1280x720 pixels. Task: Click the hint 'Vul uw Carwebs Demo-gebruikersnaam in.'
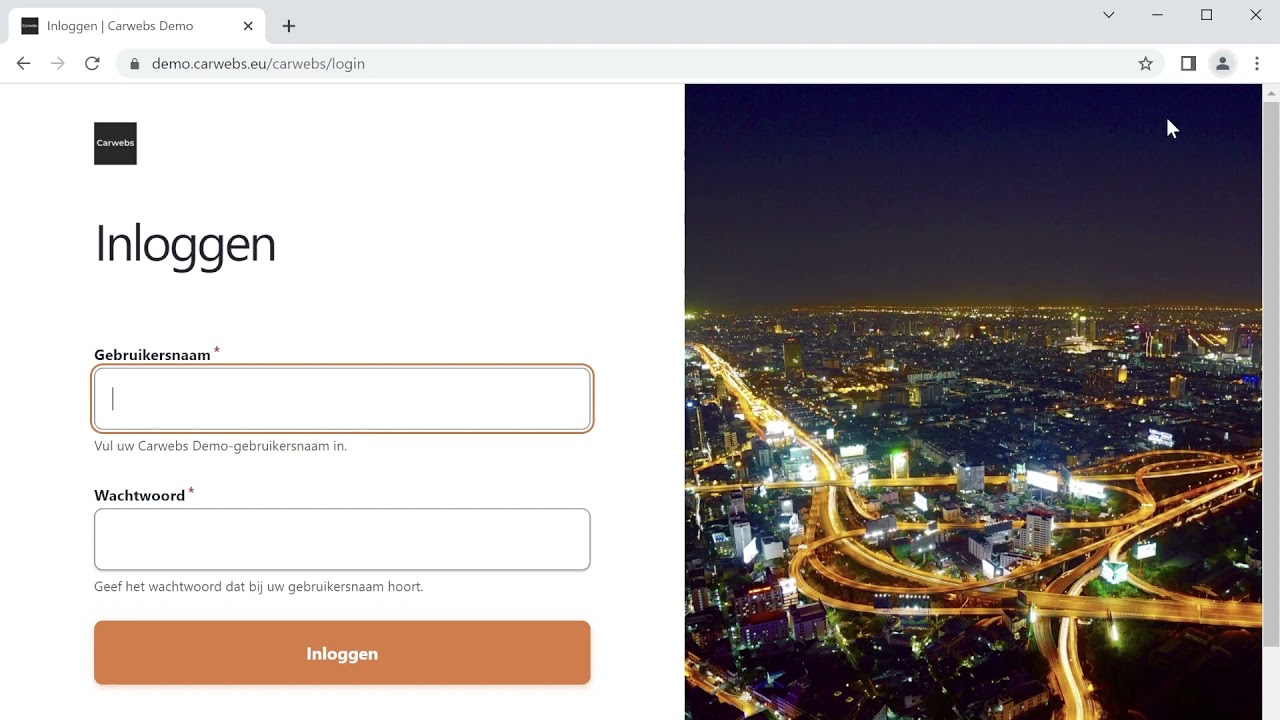(x=221, y=446)
